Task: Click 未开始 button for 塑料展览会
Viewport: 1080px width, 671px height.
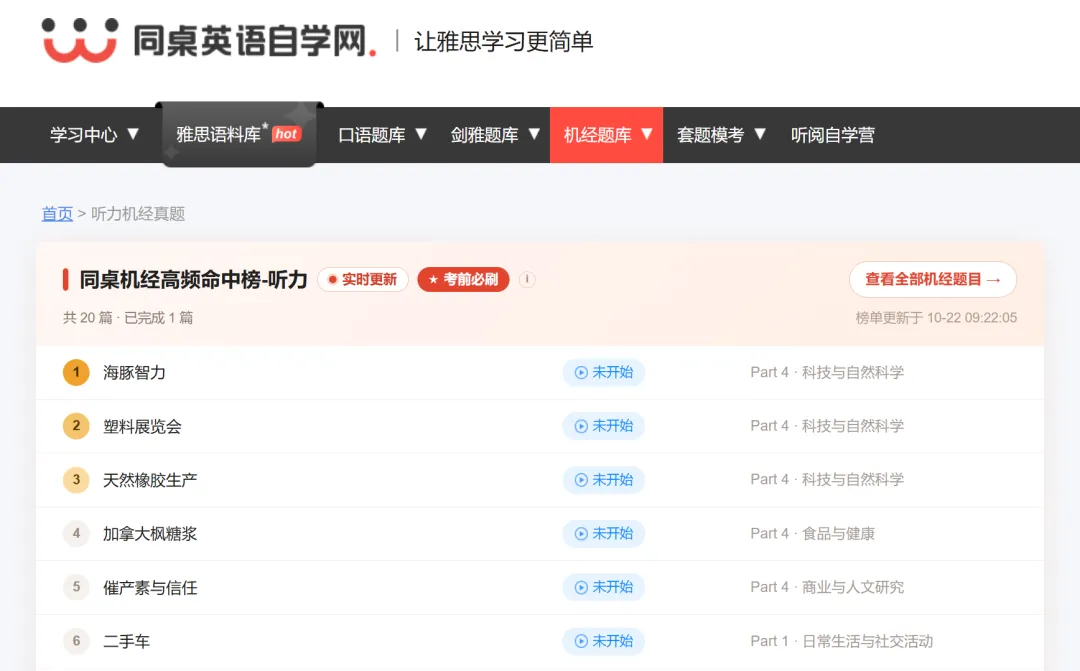Action: [603, 426]
